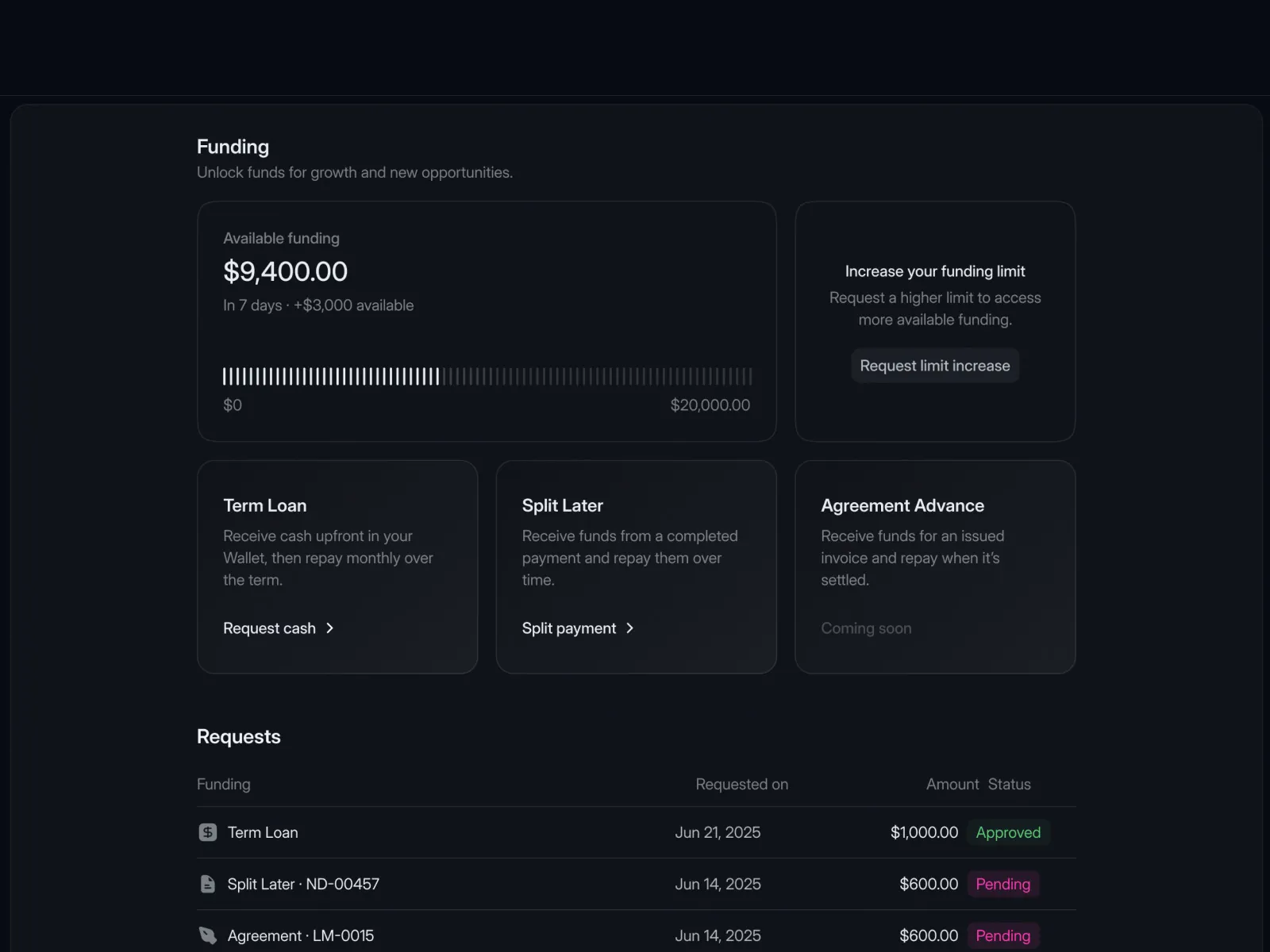Click Request limit increase button
This screenshot has height=952, width=1270.
tap(935, 366)
